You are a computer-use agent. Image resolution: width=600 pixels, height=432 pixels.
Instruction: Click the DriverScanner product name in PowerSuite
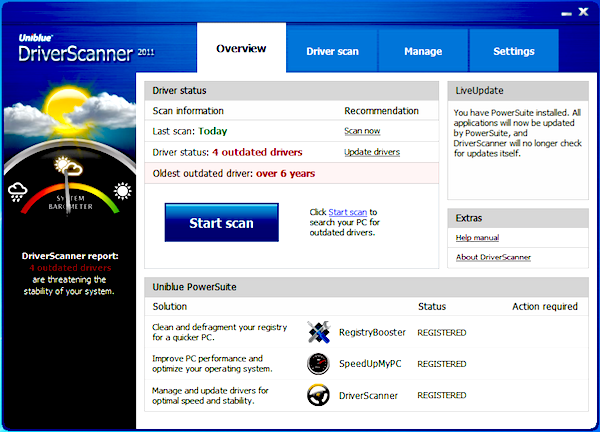tap(368, 396)
